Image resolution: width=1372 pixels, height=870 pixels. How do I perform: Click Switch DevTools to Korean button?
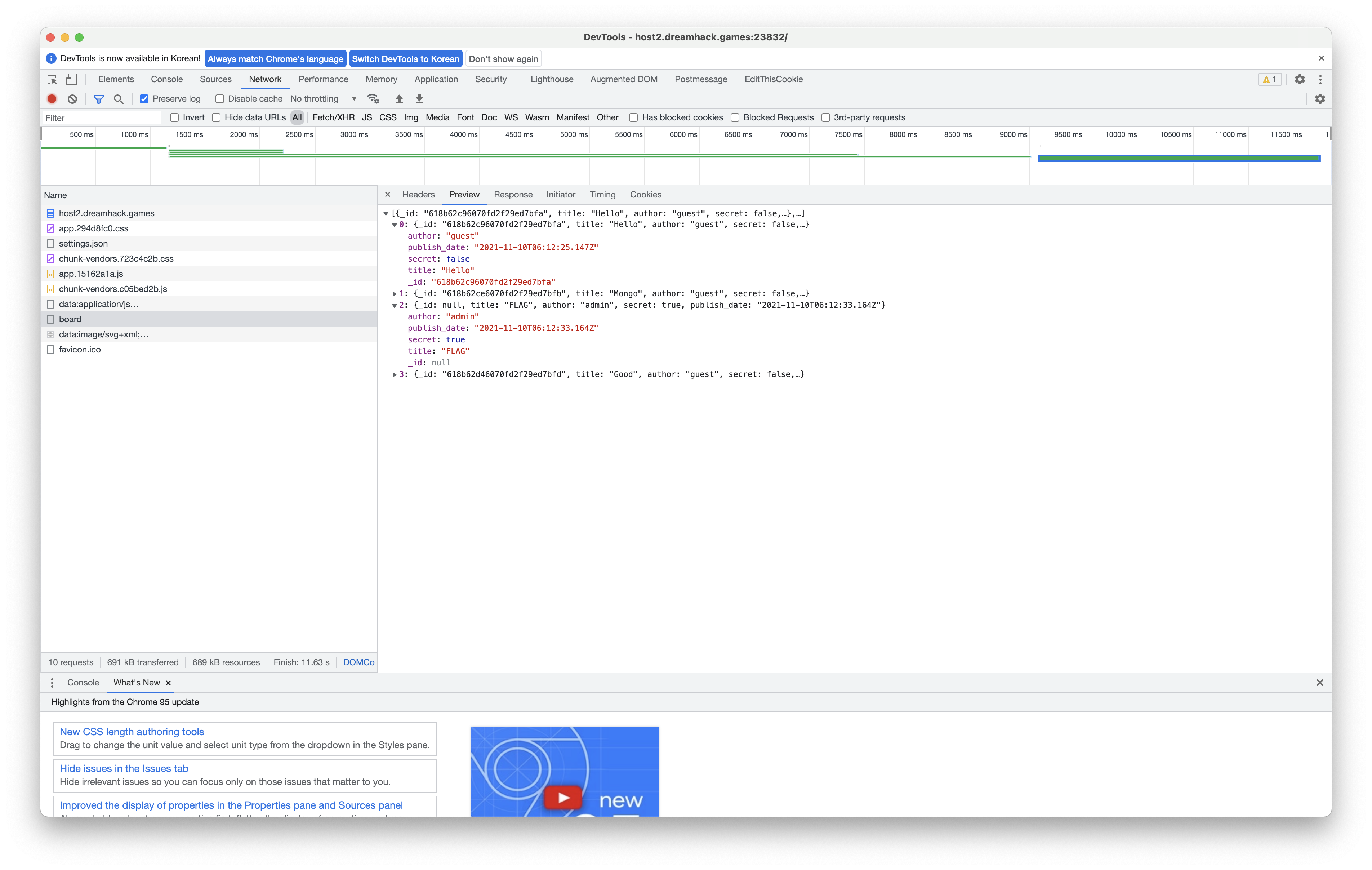405,59
